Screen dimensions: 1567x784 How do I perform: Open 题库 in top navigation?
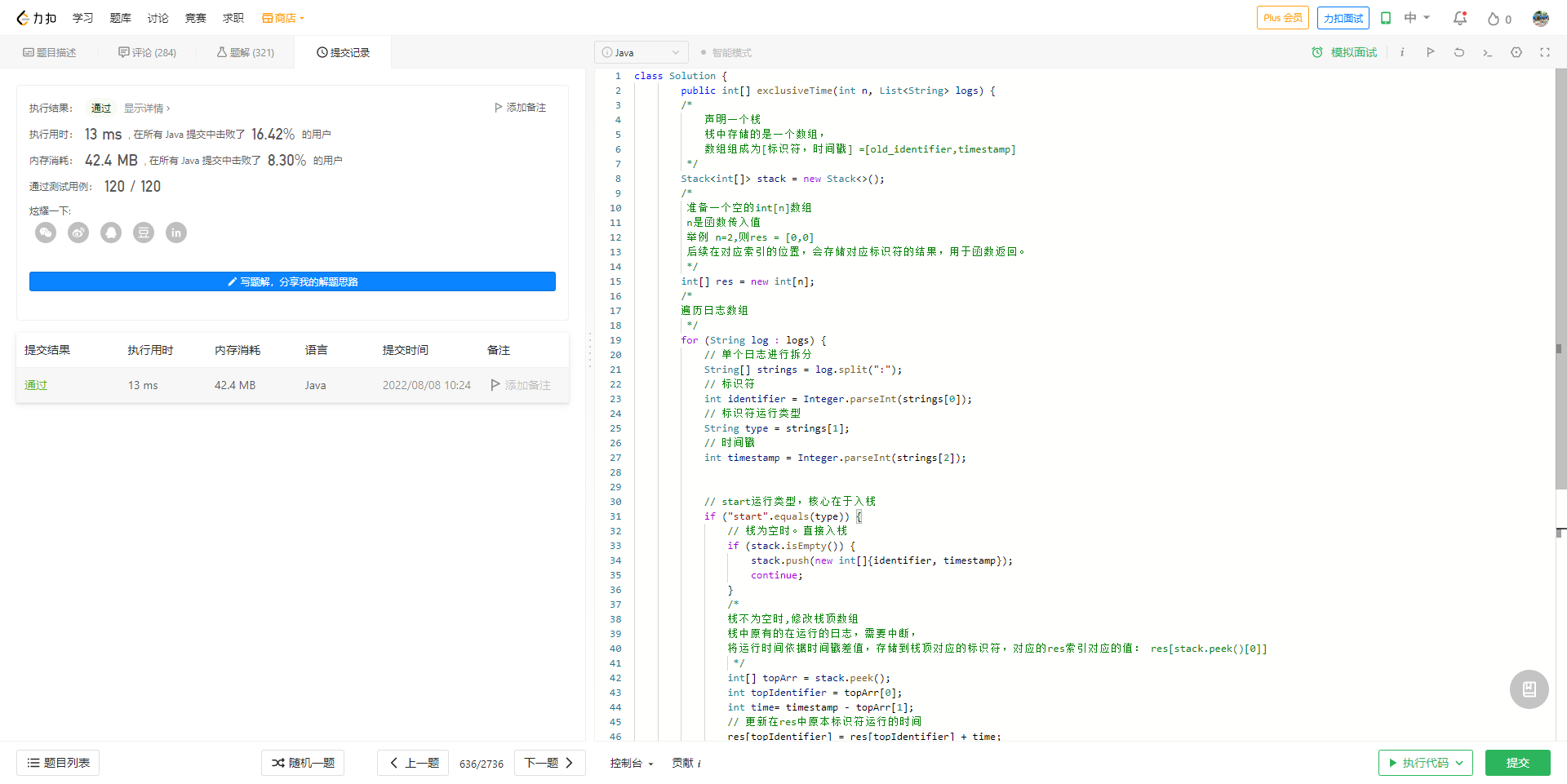point(121,18)
